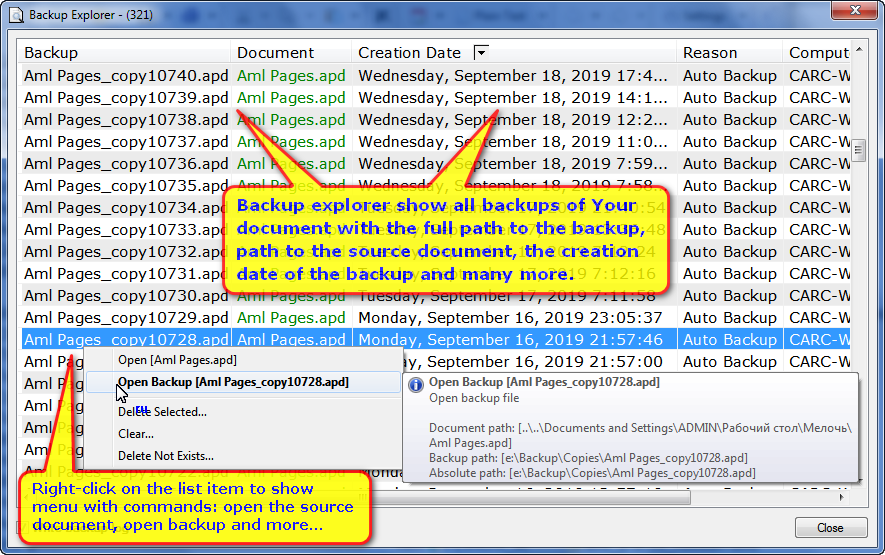This screenshot has height=555, width=885.
Task: Click date 'September 18, 2019 17:4...' cell
Action: point(512,76)
